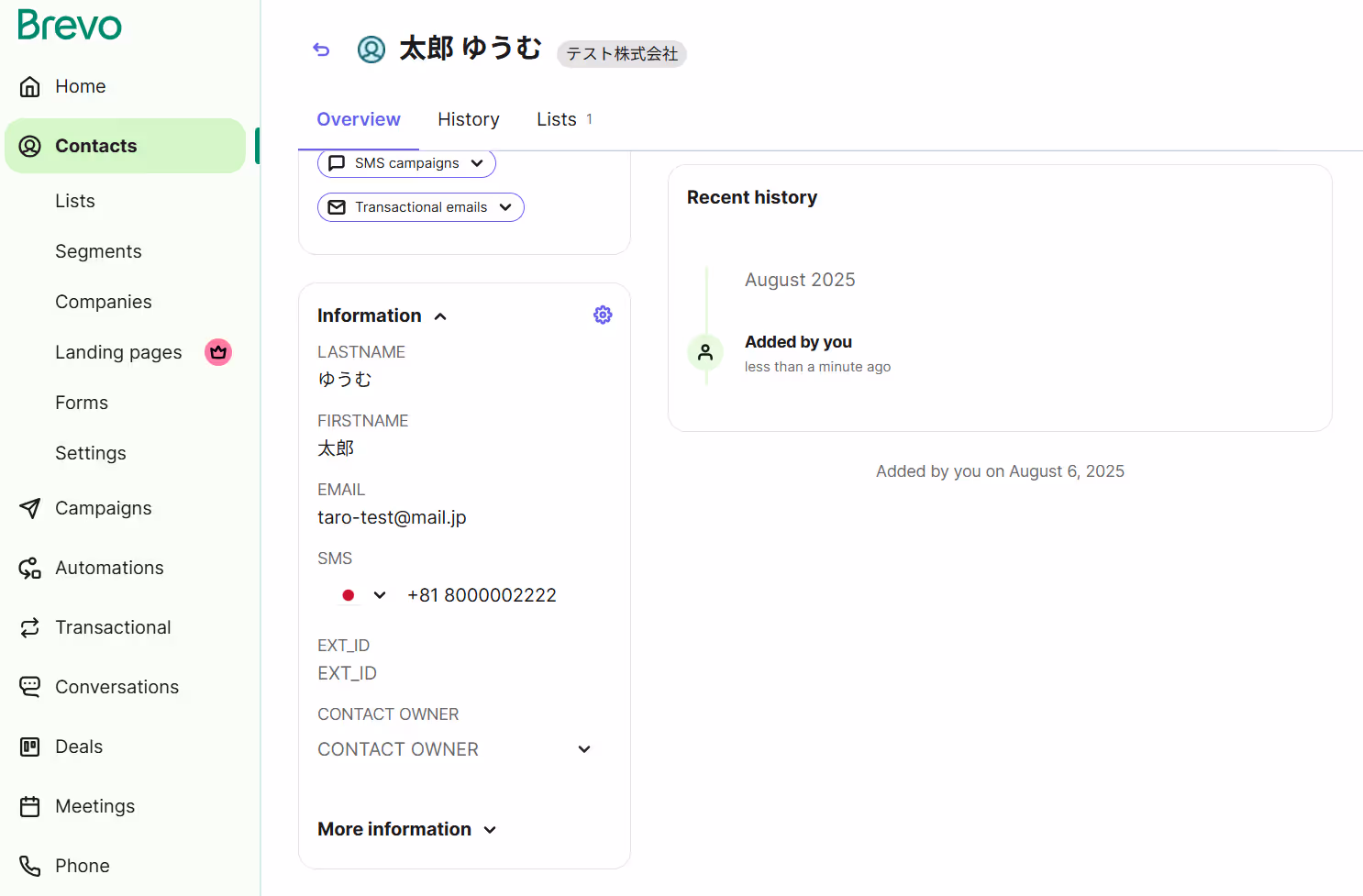Click the Home house icon

[30, 86]
